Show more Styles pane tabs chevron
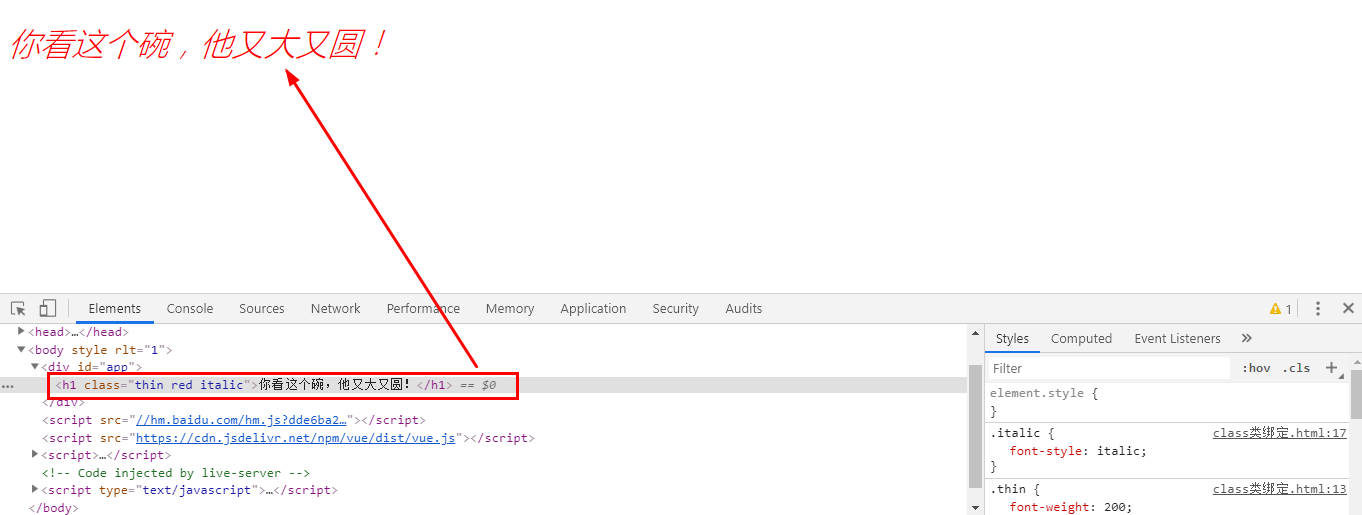Screen dimensions: 1362x515 (1247, 338)
